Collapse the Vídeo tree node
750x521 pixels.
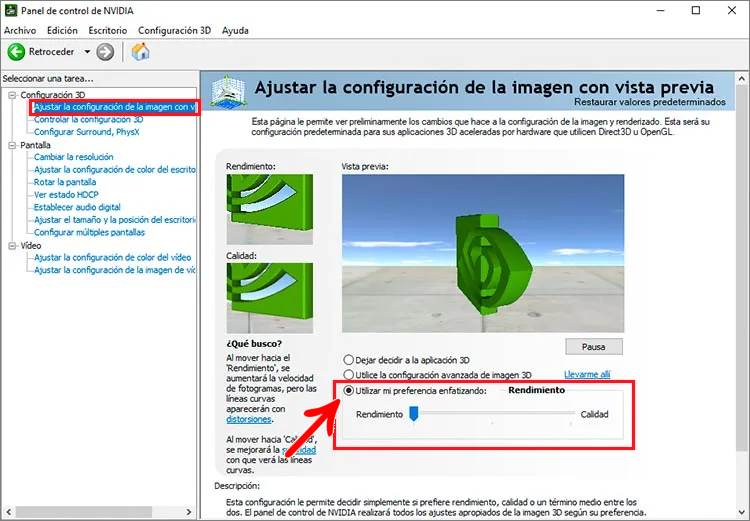pyautogui.click(x=12, y=245)
